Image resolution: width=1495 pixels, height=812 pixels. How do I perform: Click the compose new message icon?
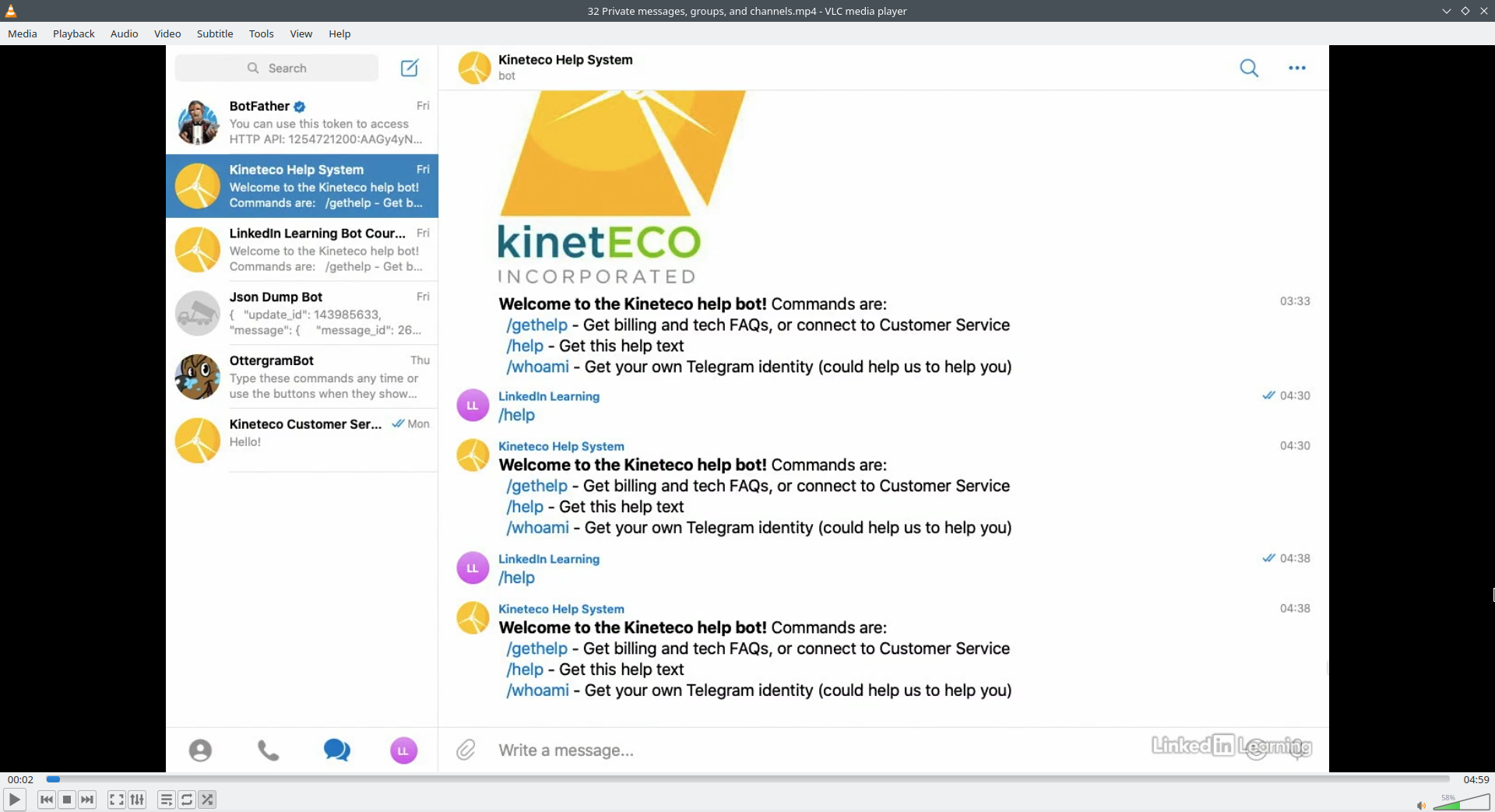pyautogui.click(x=410, y=68)
